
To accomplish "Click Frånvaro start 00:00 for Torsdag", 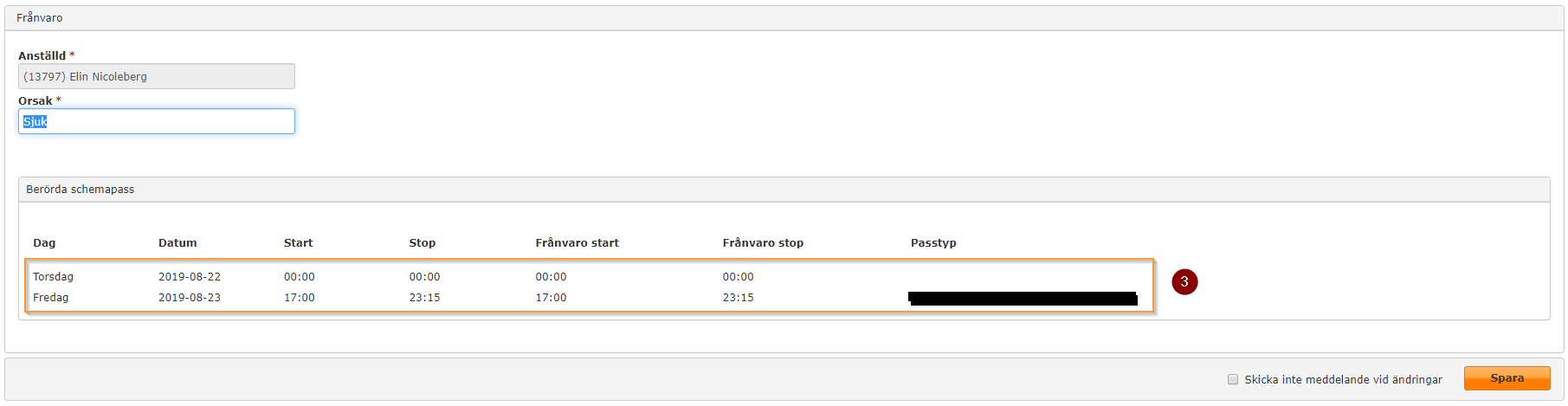I will [551, 277].
